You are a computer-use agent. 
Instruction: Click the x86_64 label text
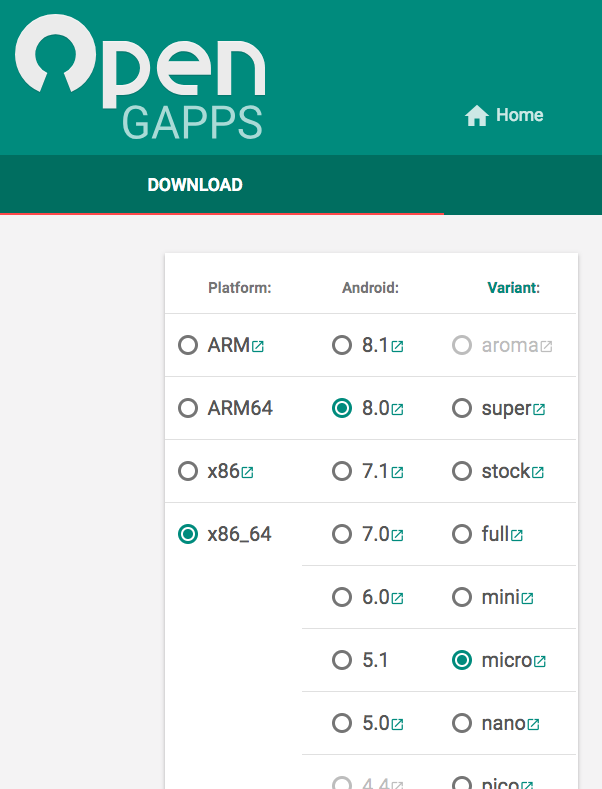tap(240, 534)
